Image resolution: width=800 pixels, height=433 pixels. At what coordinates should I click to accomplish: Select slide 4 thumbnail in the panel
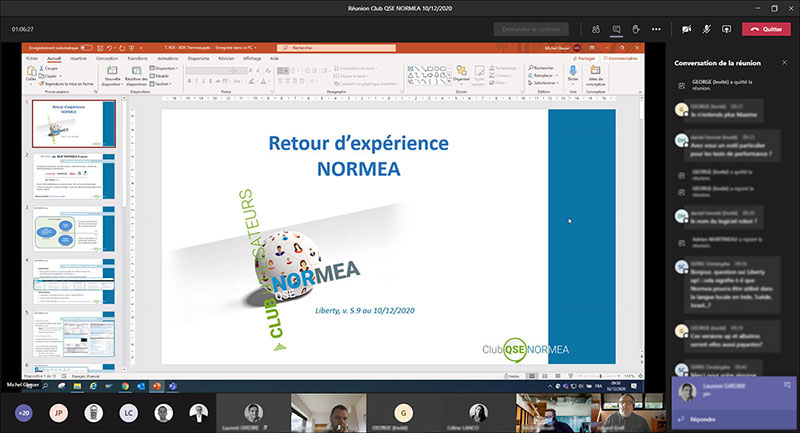(74, 282)
